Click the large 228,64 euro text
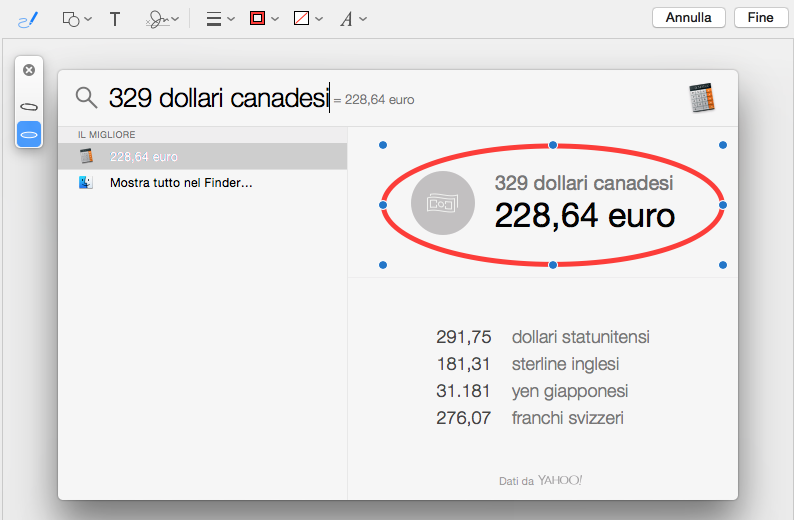 [x=584, y=216]
